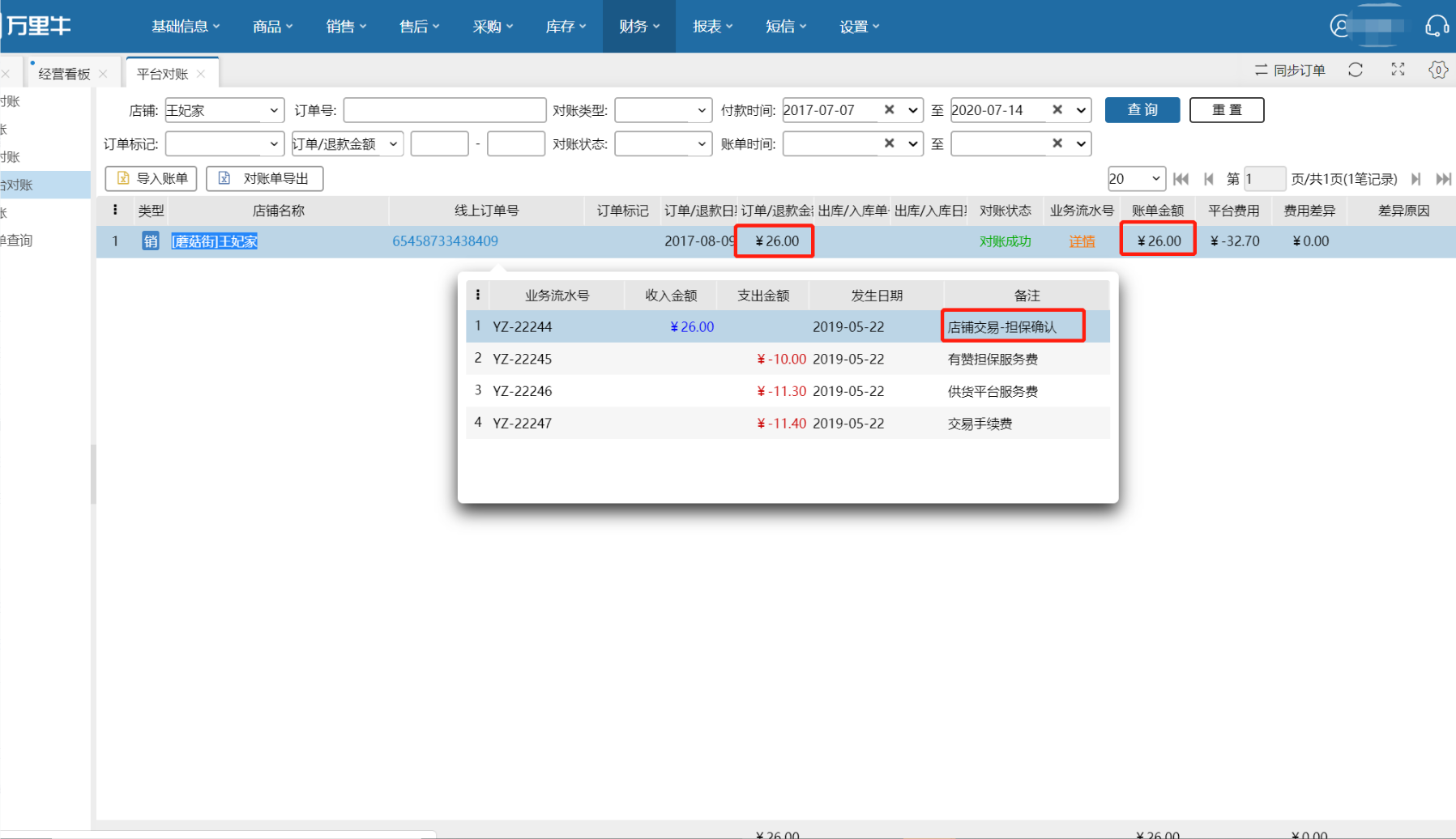Open the 店铺 dropdown showing 王妃家
Image resolution: width=1456 pixels, height=839 pixels.
click(x=224, y=110)
